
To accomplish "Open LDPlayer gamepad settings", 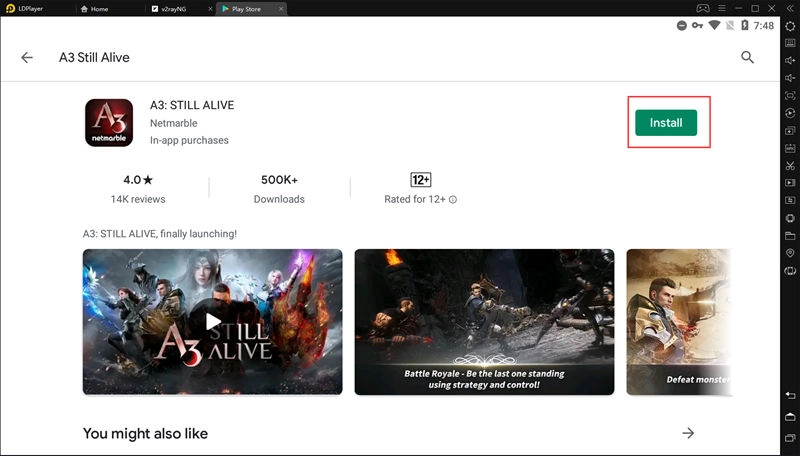I will (703, 8).
